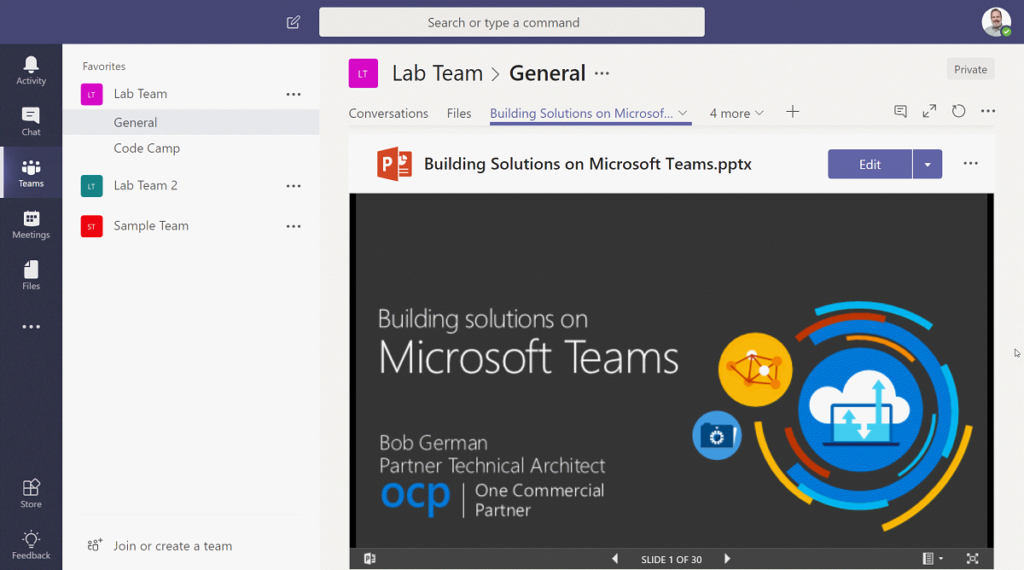Screen dimensions: 1024x570
Task: Open more options for Lab Team 2
Action: [294, 186]
